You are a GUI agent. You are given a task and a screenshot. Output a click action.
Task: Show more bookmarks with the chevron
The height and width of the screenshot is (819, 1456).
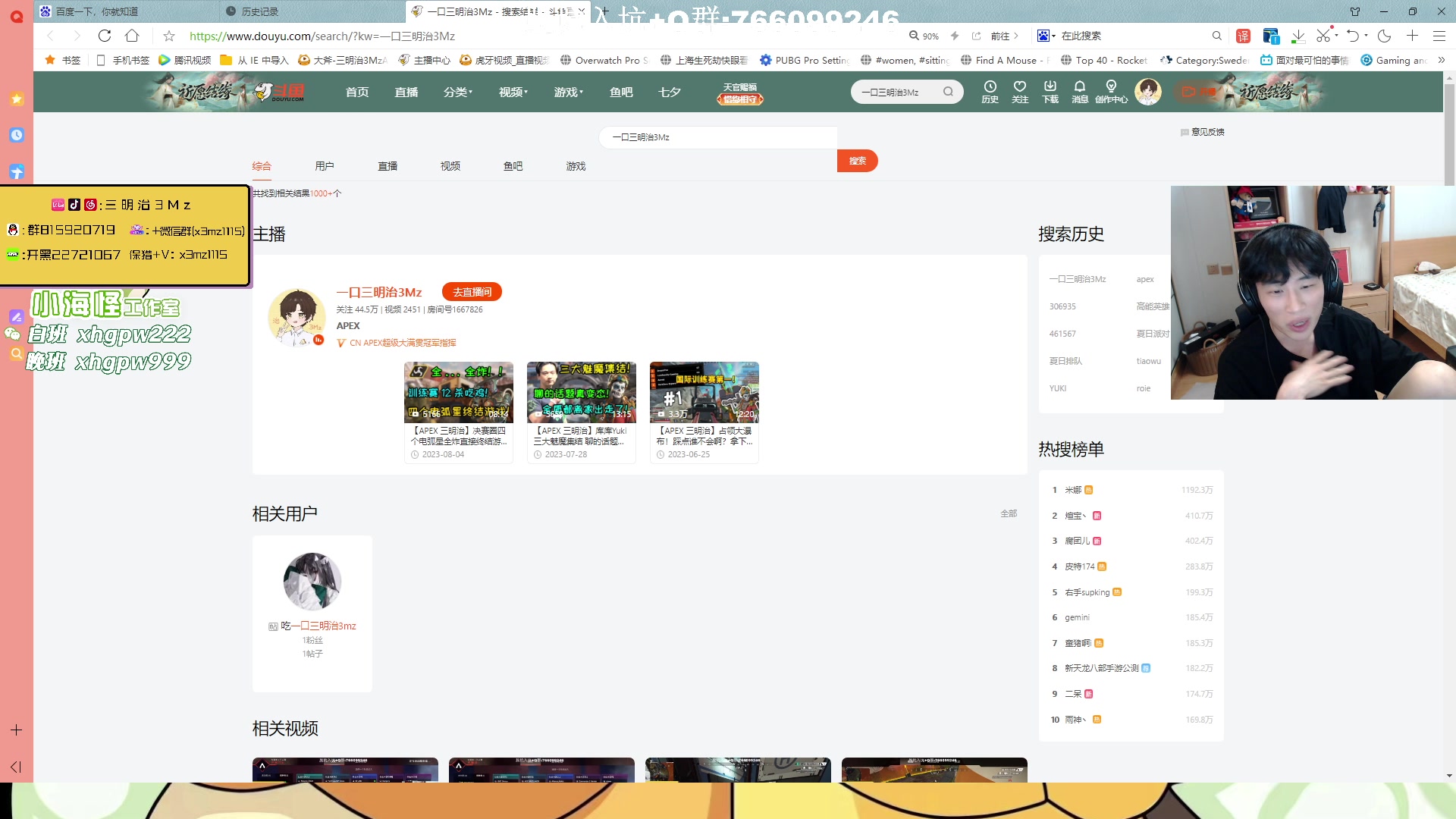pos(1441,60)
